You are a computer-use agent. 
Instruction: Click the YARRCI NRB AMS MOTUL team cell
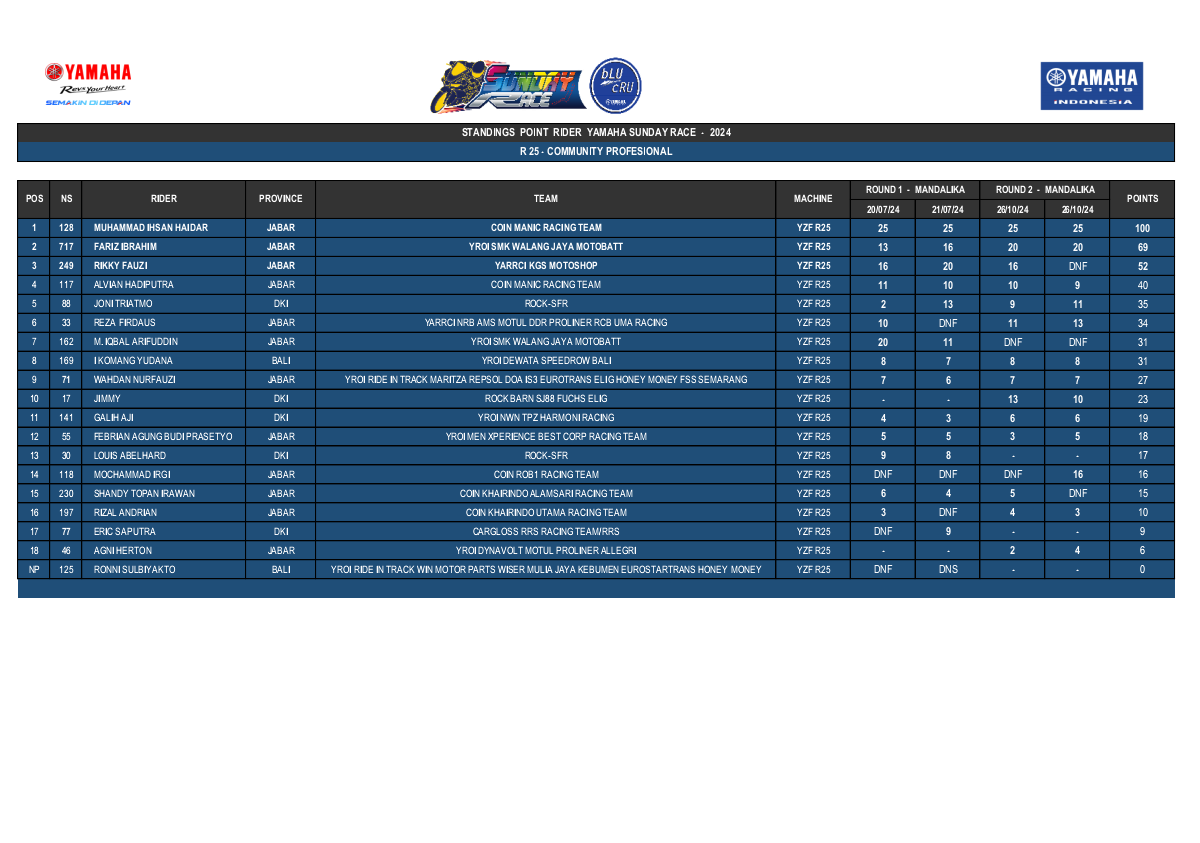coord(546,323)
